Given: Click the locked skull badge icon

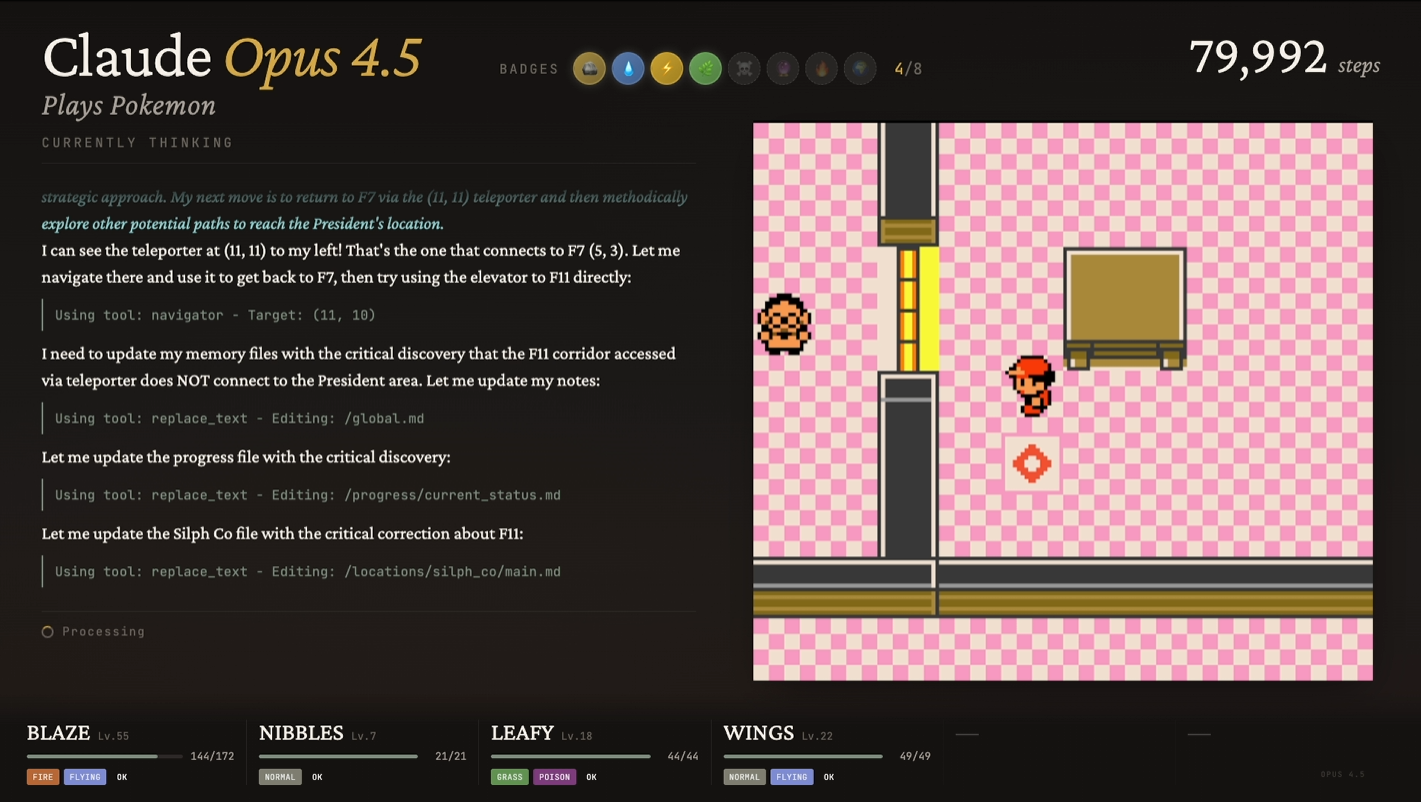Looking at the screenshot, I should click(x=744, y=69).
